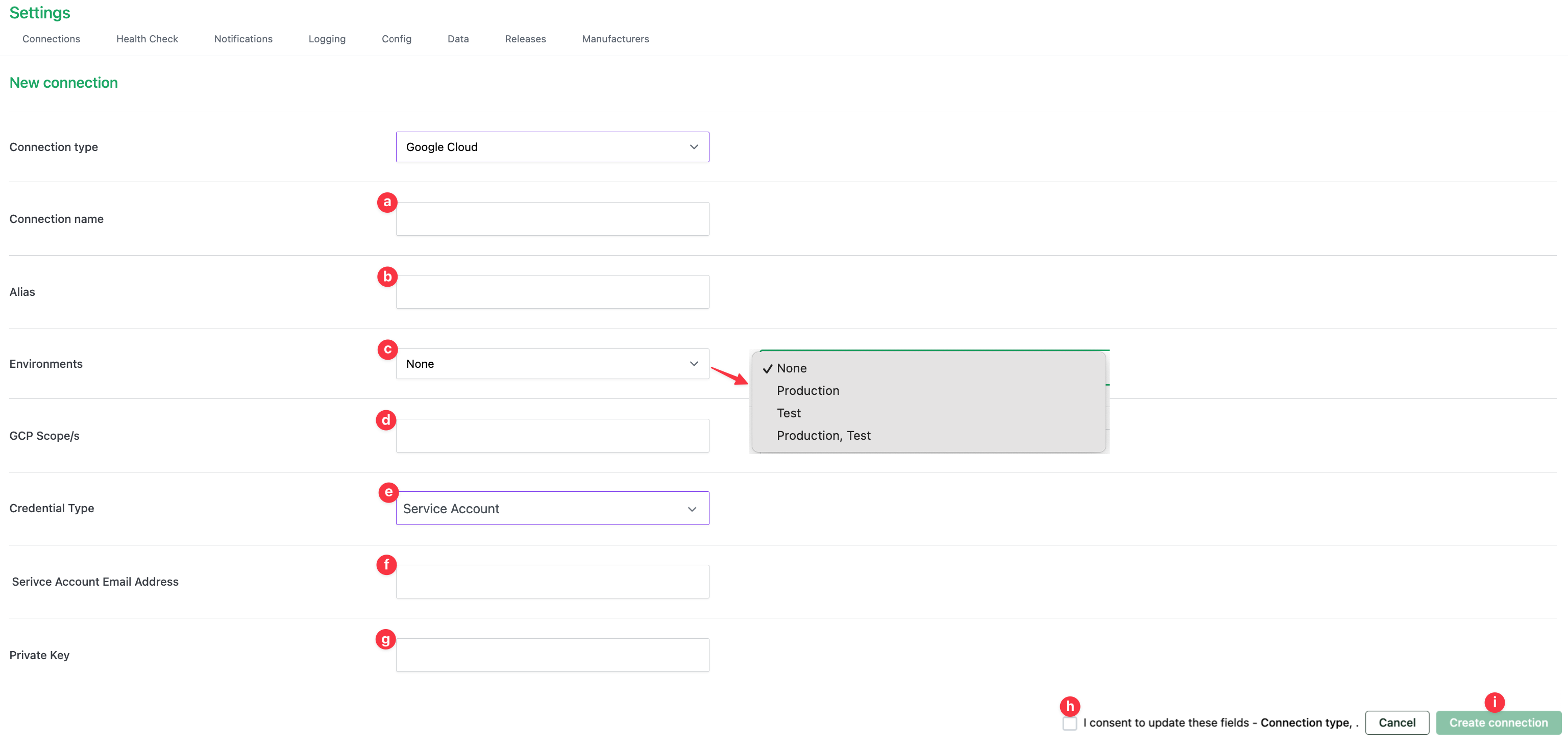Click the 'Connection type' label
Viewport: 1568px width, 751px height.
click(x=54, y=146)
